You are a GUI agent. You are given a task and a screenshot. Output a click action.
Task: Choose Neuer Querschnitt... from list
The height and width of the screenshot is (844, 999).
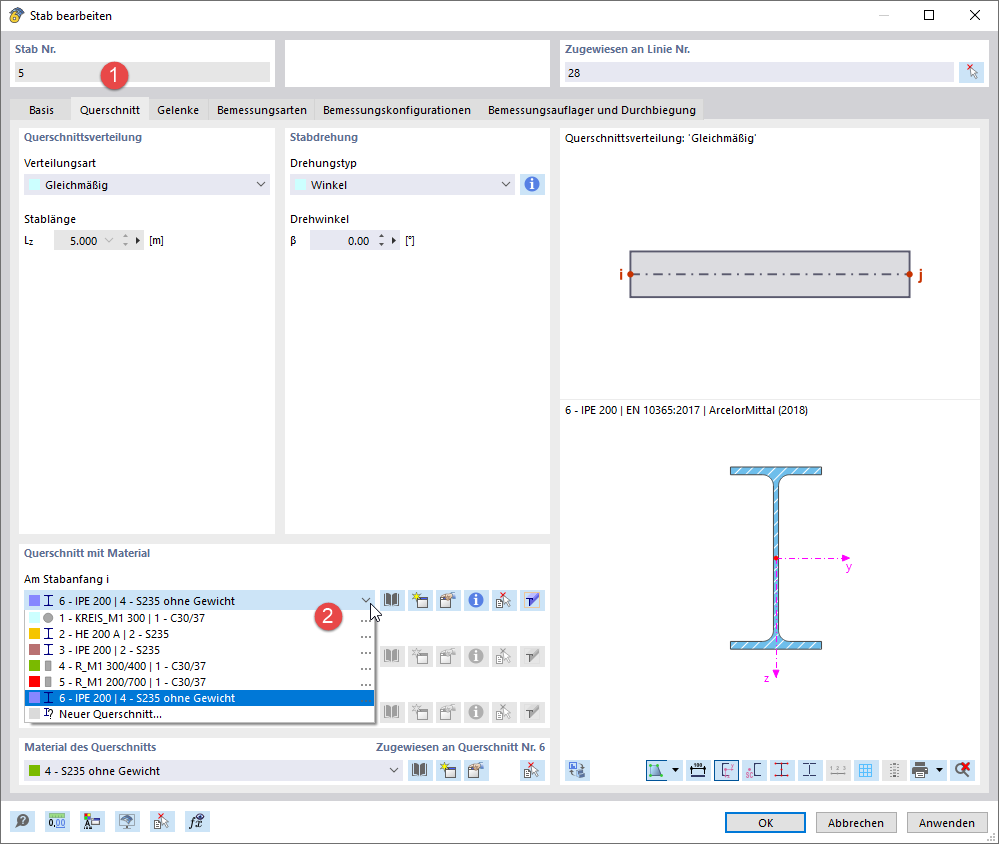click(199, 714)
